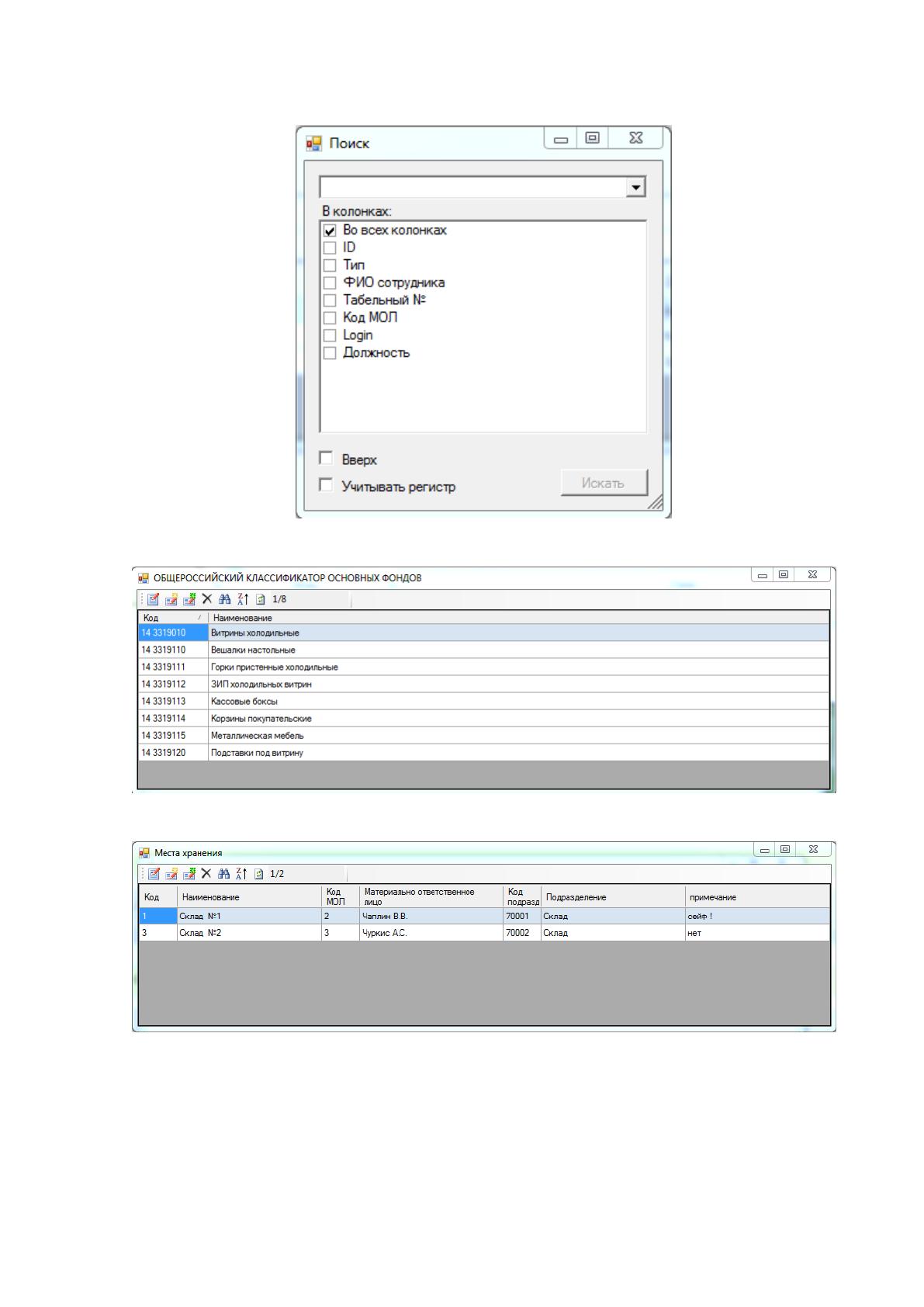Click binoculars search icon in Места хранения
924x1307 pixels.
224,874
